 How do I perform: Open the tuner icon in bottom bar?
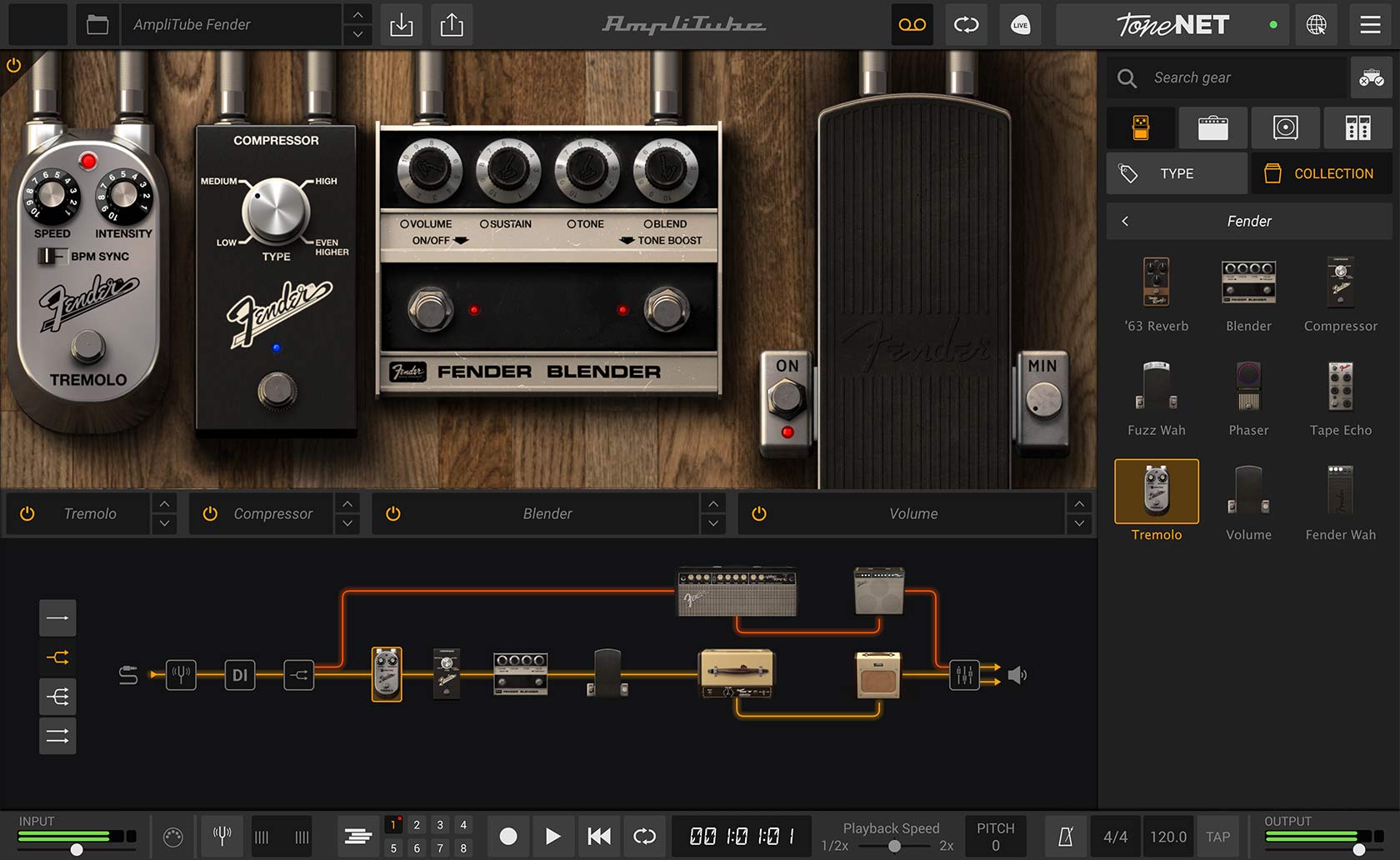coord(222,836)
